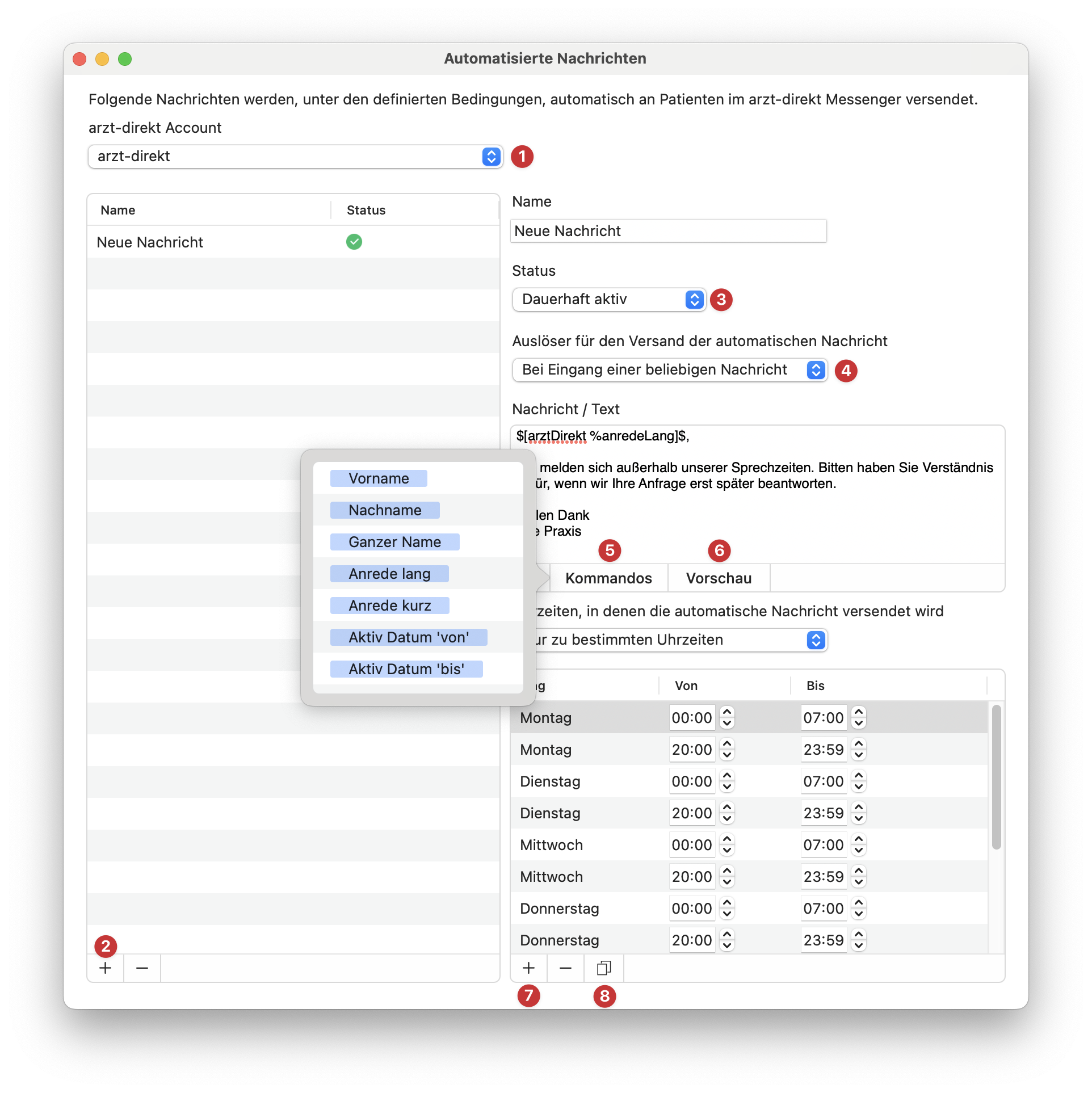The image size is (1092, 1093).
Task: Step first Mittwoch Von time 00:00
Action: (x=727, y=845)
